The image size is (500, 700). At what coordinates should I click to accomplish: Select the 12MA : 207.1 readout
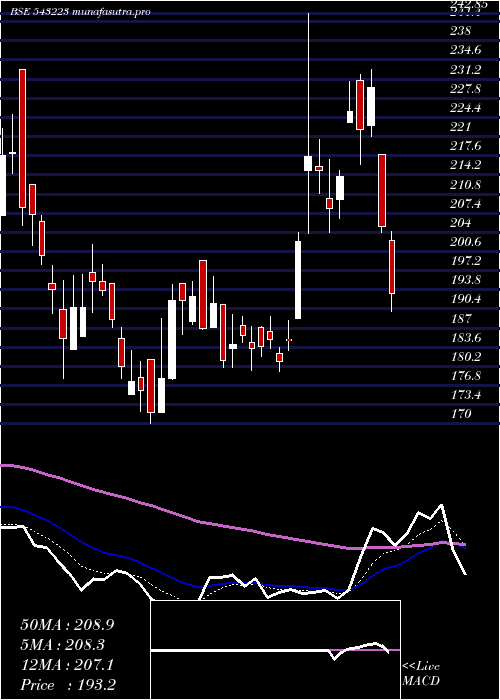67,665
